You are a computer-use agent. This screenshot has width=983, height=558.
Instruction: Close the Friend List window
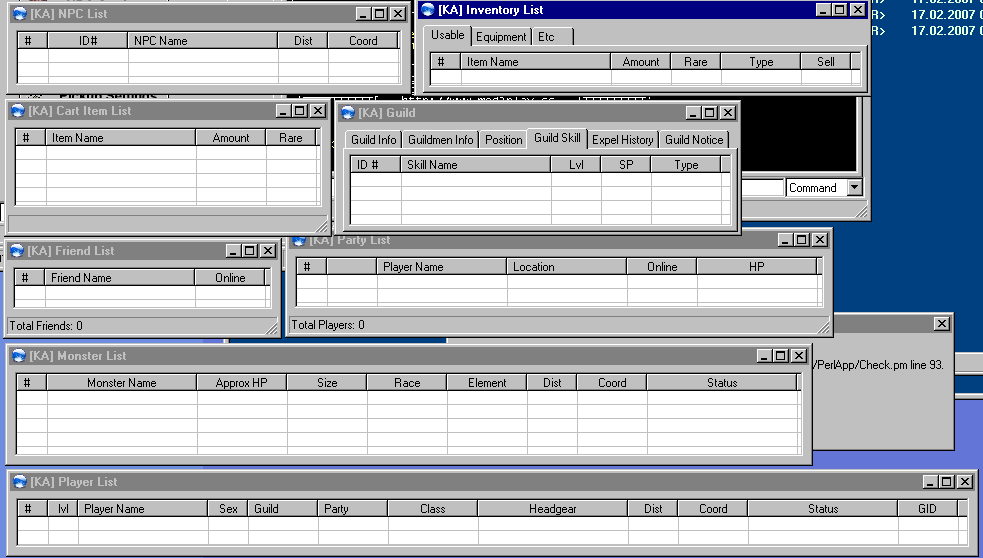[268, 251]
